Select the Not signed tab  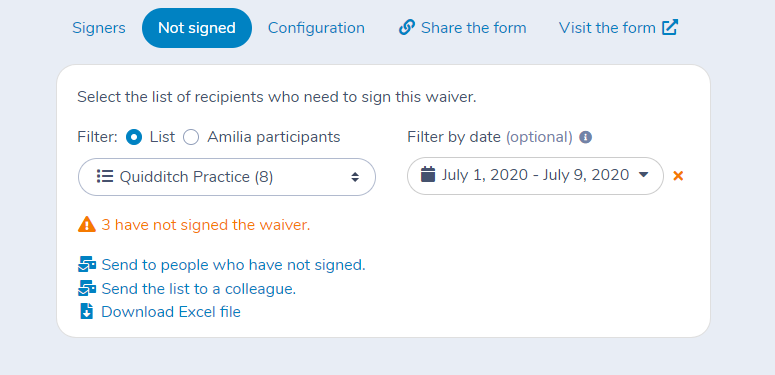[x=197, y=28]
